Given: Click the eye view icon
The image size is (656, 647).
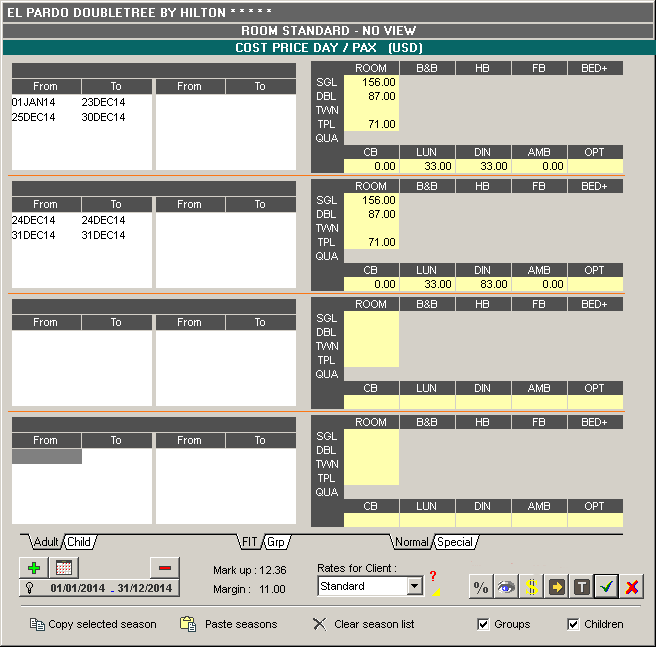Looking at the screenshot, I should tap(506, 587).
